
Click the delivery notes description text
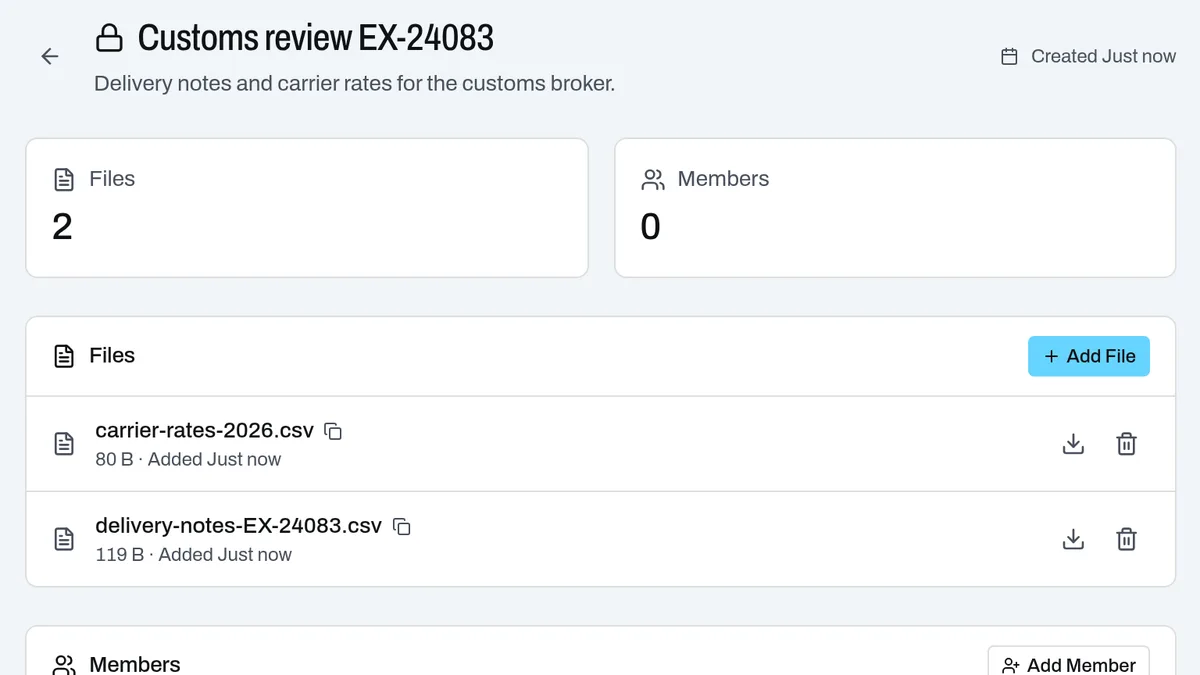click(x=355, y=84)
